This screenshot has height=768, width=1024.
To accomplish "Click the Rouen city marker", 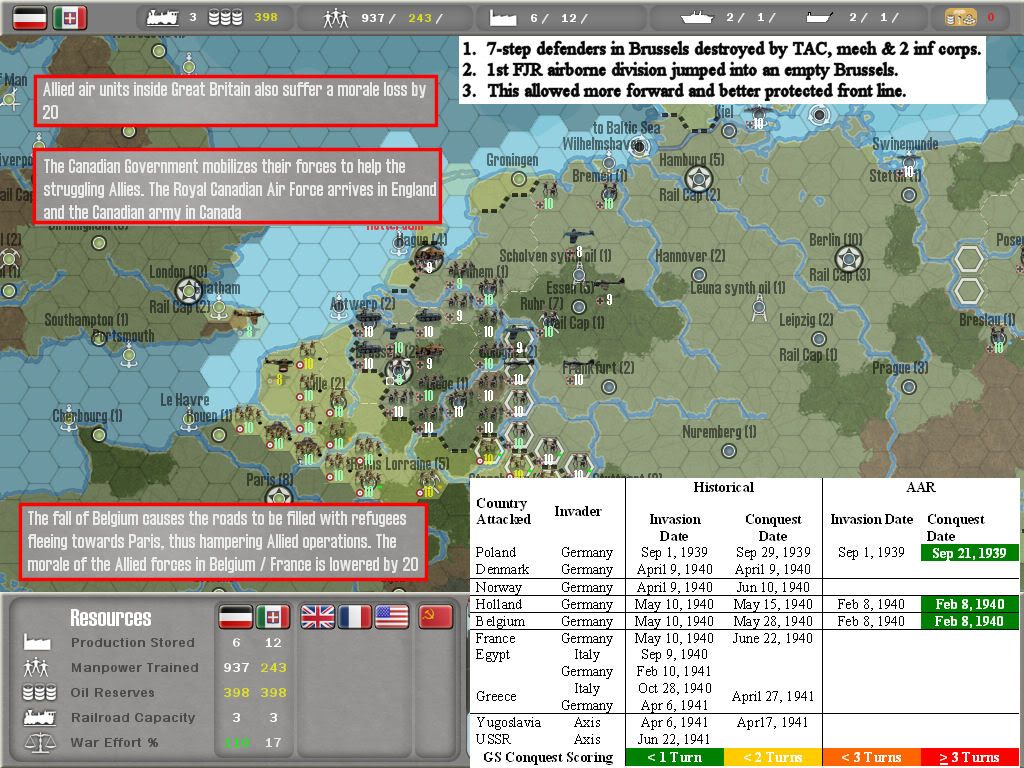I will [219, 434].
